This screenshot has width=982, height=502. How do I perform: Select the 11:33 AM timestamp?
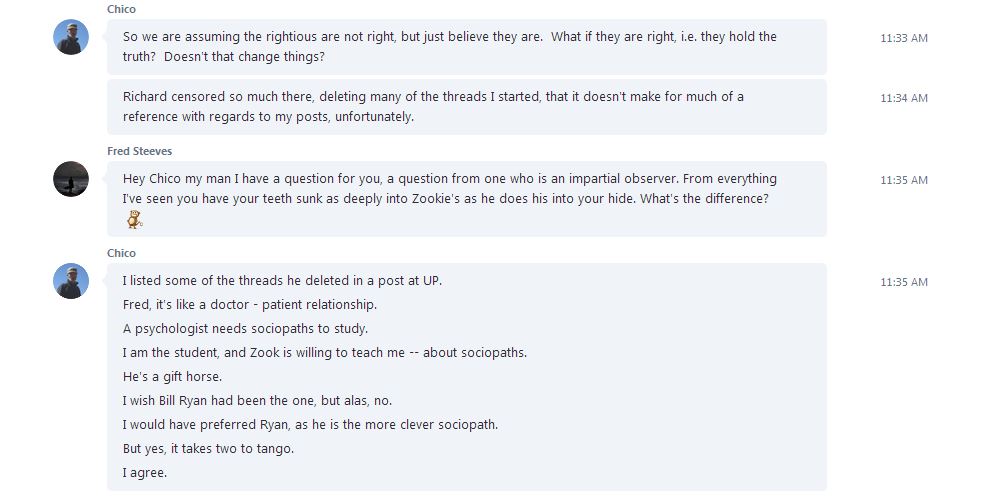coord(904,38)
